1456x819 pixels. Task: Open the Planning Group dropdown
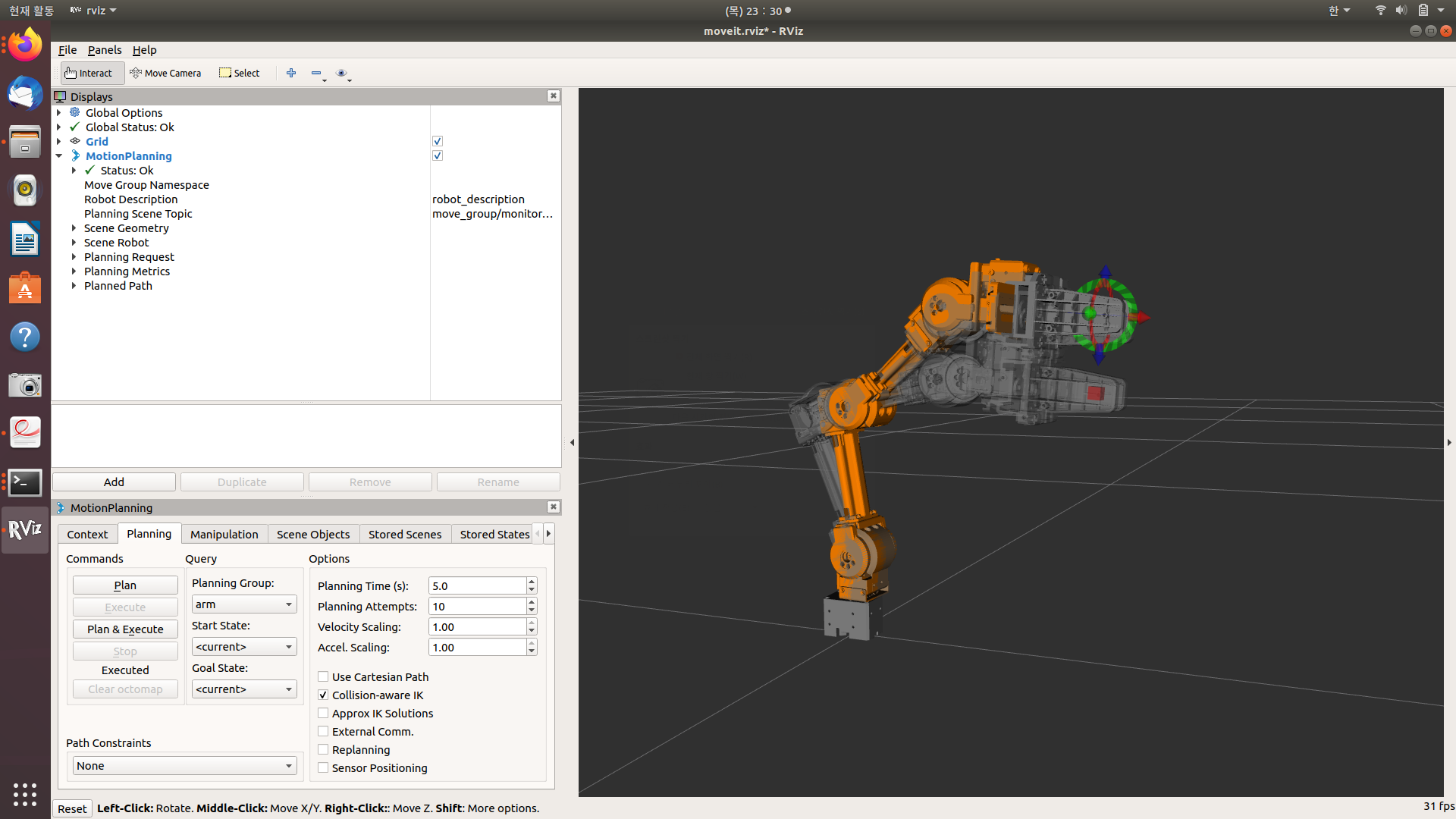point(243,604)
